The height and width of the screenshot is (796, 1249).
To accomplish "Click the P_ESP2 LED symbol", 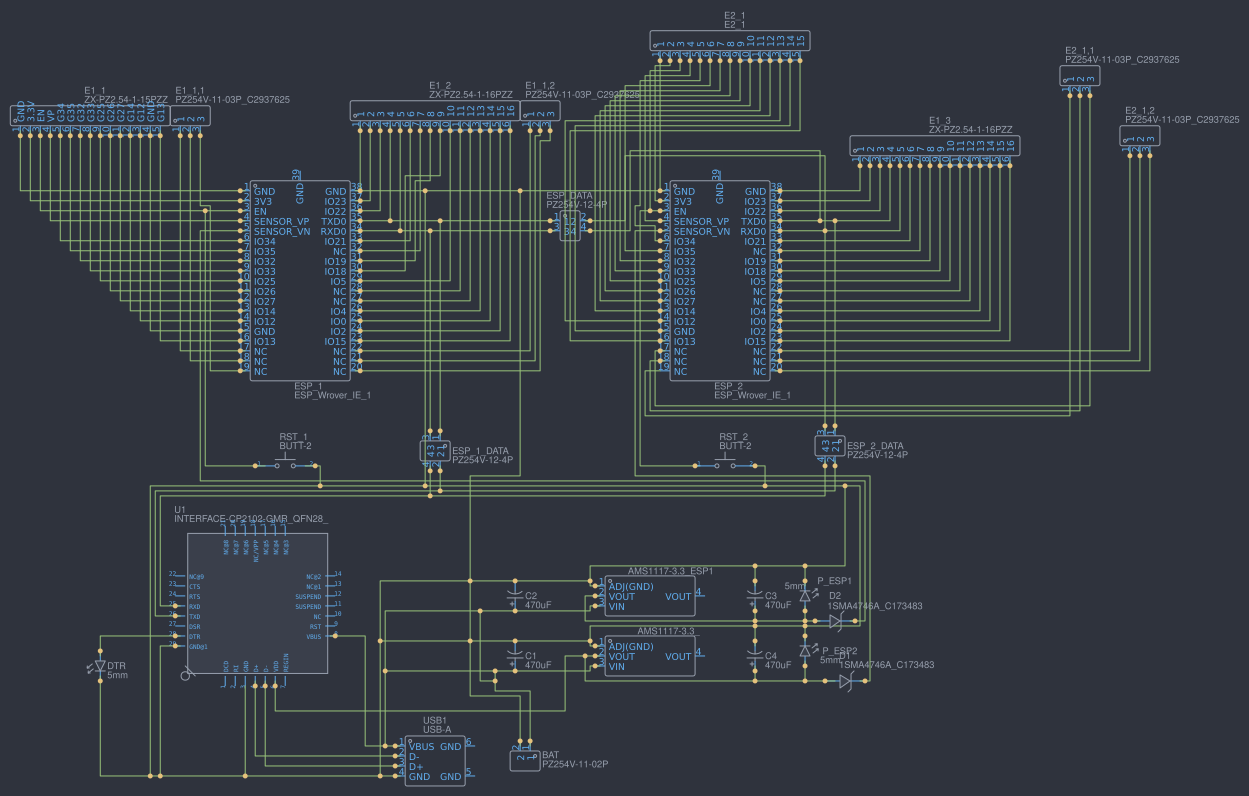I will point(806,650).
